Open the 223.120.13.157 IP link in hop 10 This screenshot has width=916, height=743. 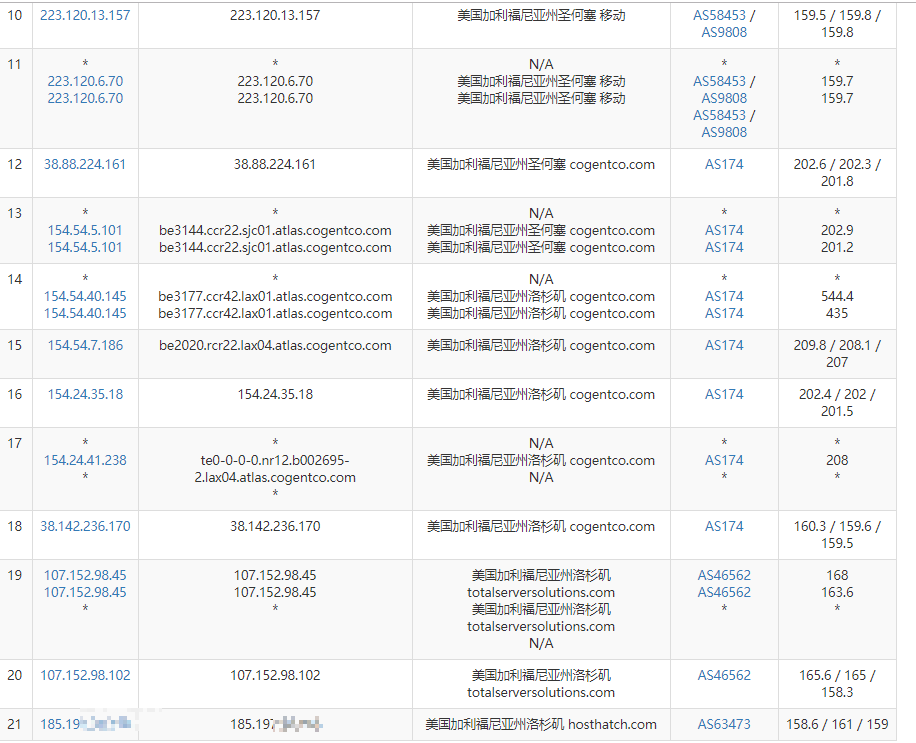(85, 15)
